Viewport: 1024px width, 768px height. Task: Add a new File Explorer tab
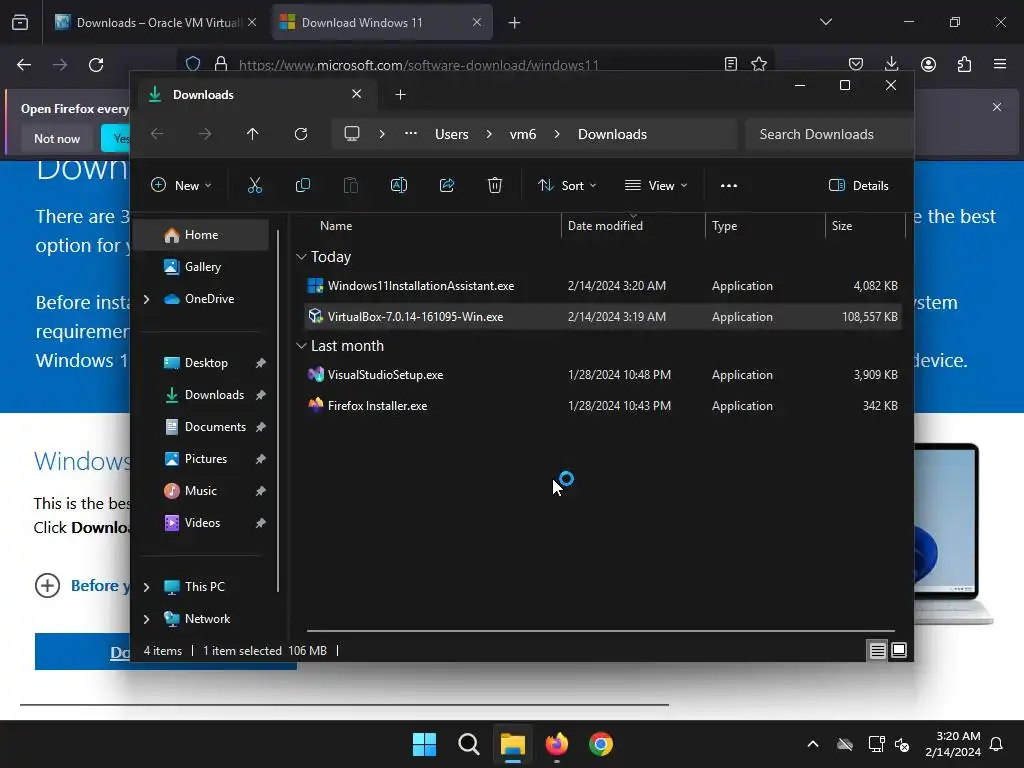click(400, 95)
